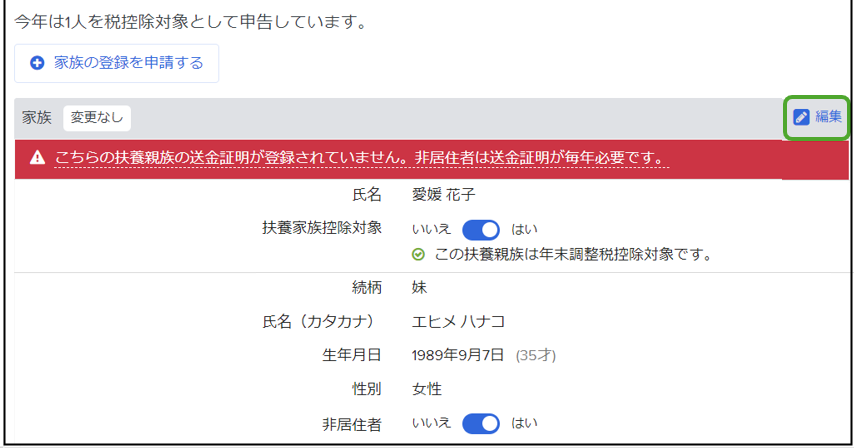Click the katakana name エヒメ ハナコ

pyautogui.click(x=459, y=322)
